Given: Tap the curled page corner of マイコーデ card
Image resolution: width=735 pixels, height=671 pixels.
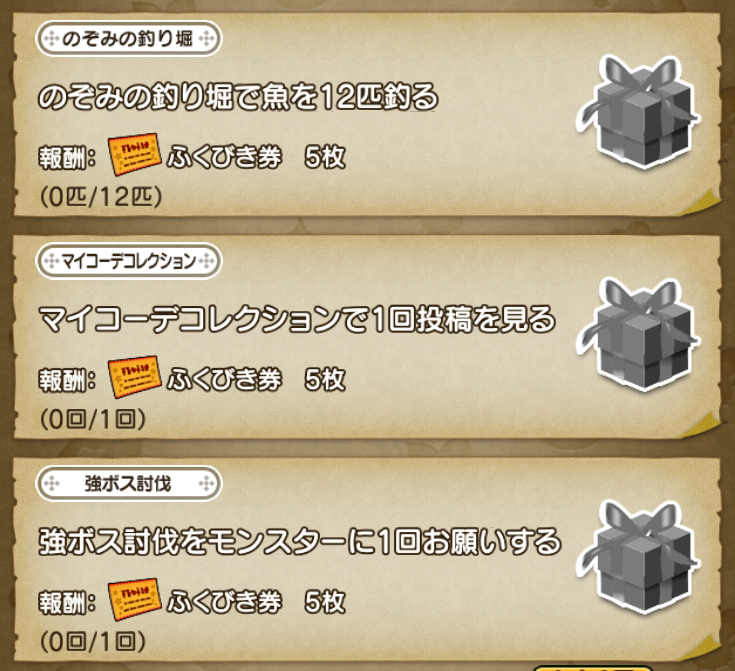Looking at the screenshot, I should (x=701, y=425).
